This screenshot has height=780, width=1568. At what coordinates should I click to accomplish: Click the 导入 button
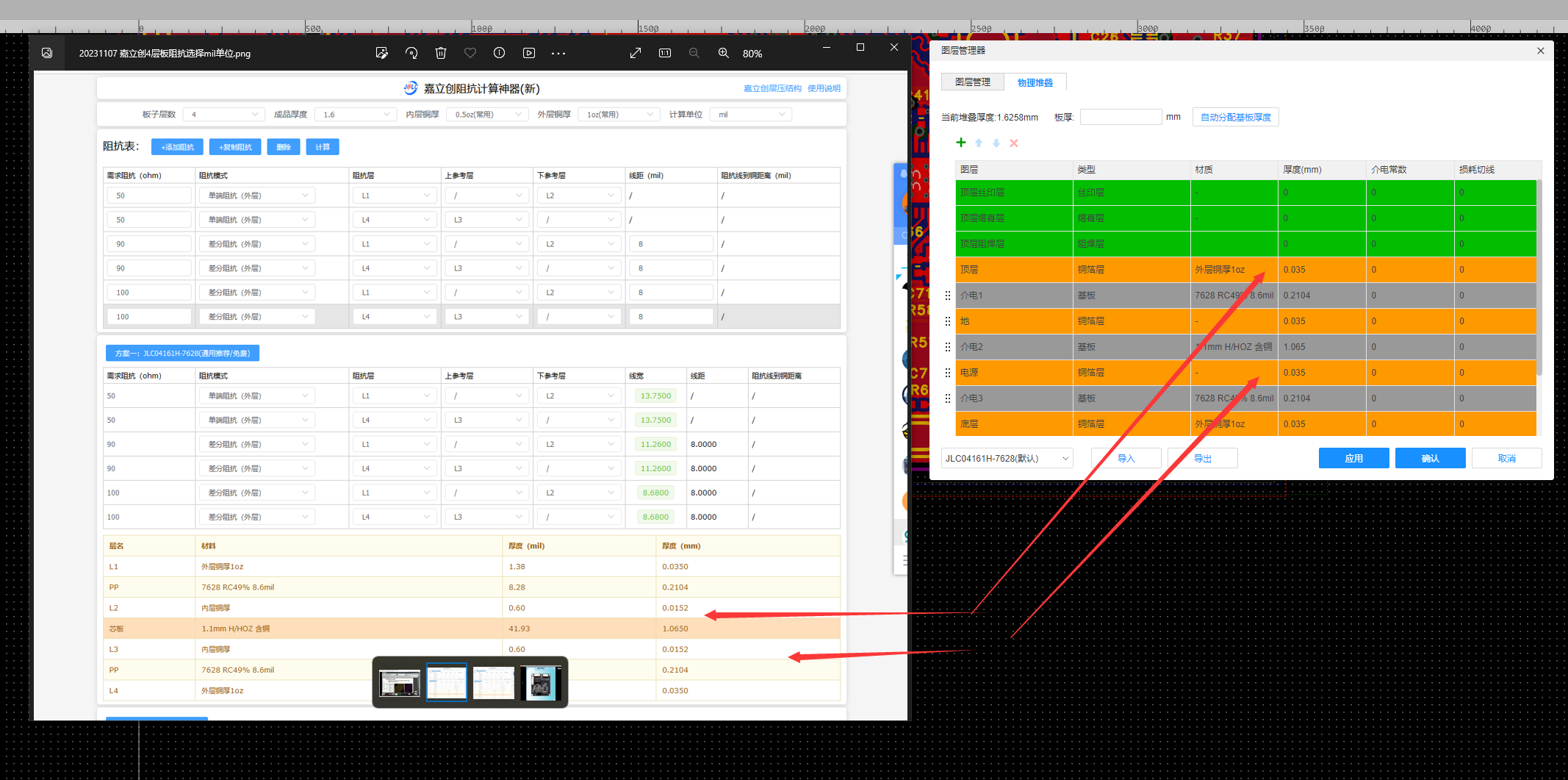point(1126,458)
